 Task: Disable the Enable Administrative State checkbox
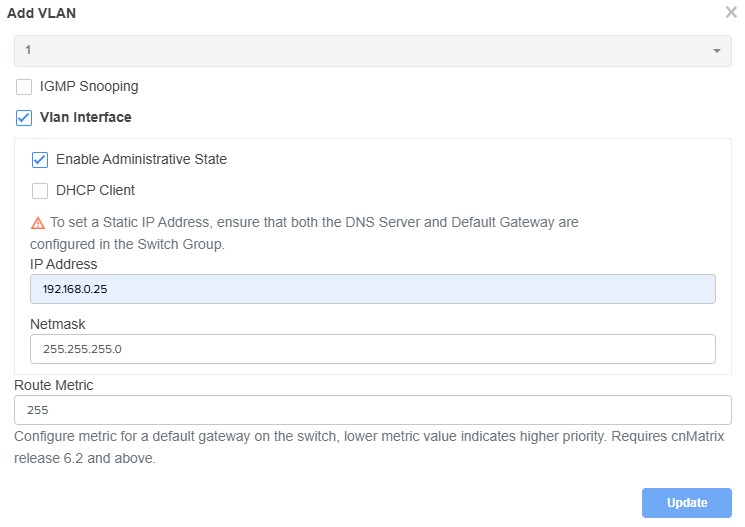40,160
